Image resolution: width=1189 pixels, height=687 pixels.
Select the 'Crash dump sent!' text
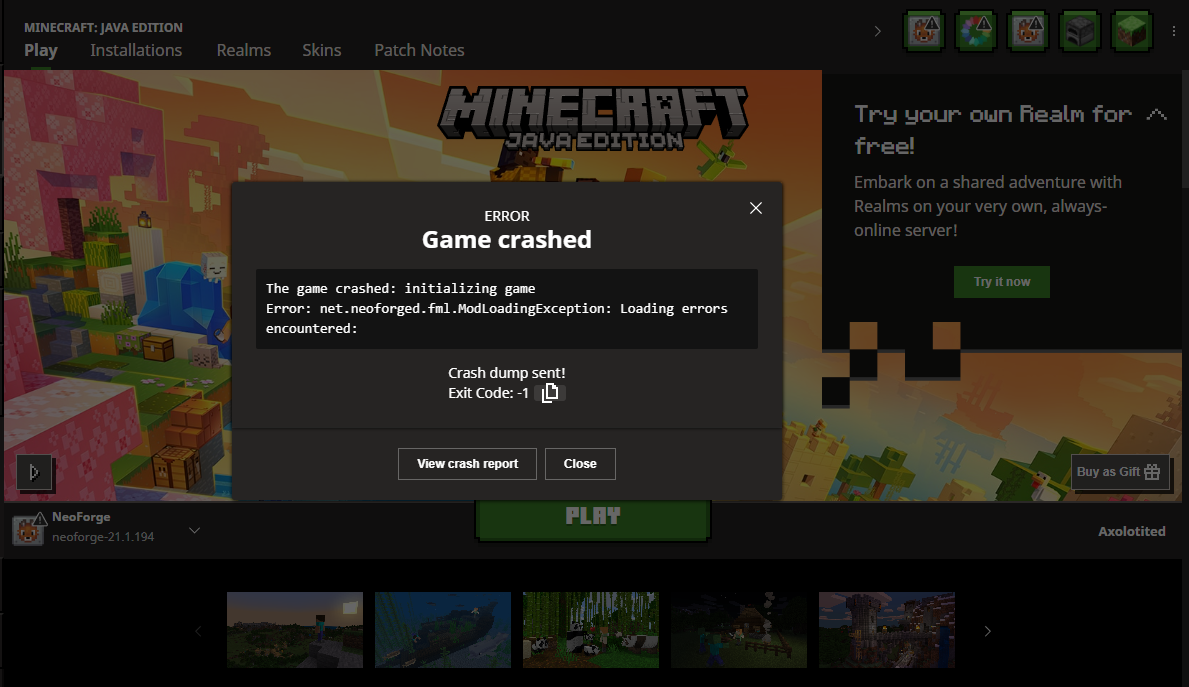point(507,373)
